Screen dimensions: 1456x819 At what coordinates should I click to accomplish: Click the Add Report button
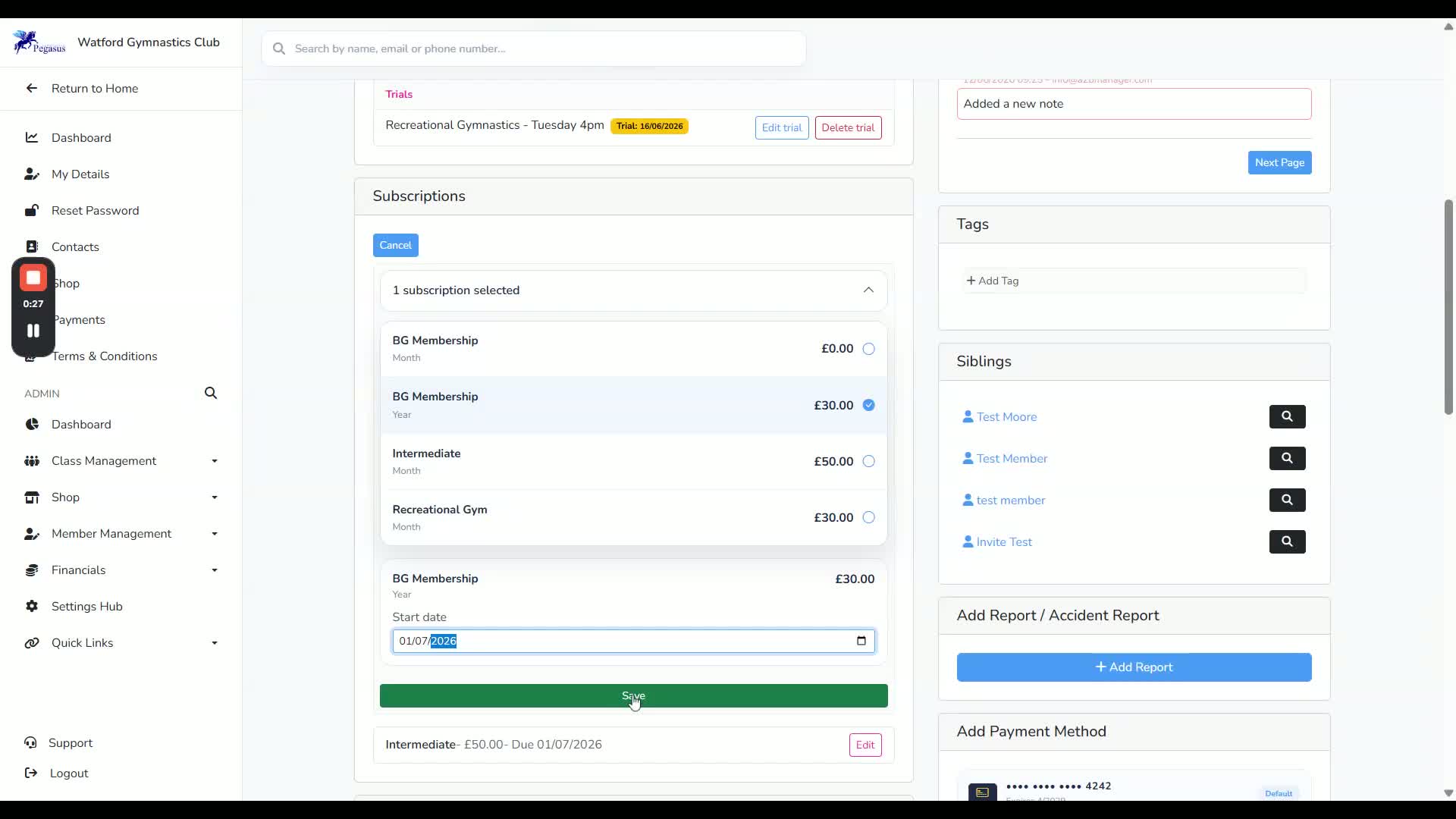[x=1134, y=667]
